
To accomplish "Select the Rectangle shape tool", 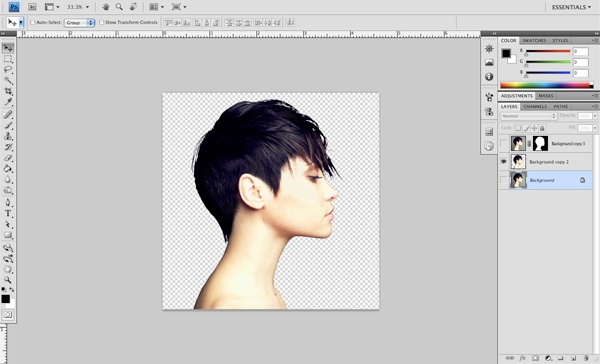I will point(8,235).
